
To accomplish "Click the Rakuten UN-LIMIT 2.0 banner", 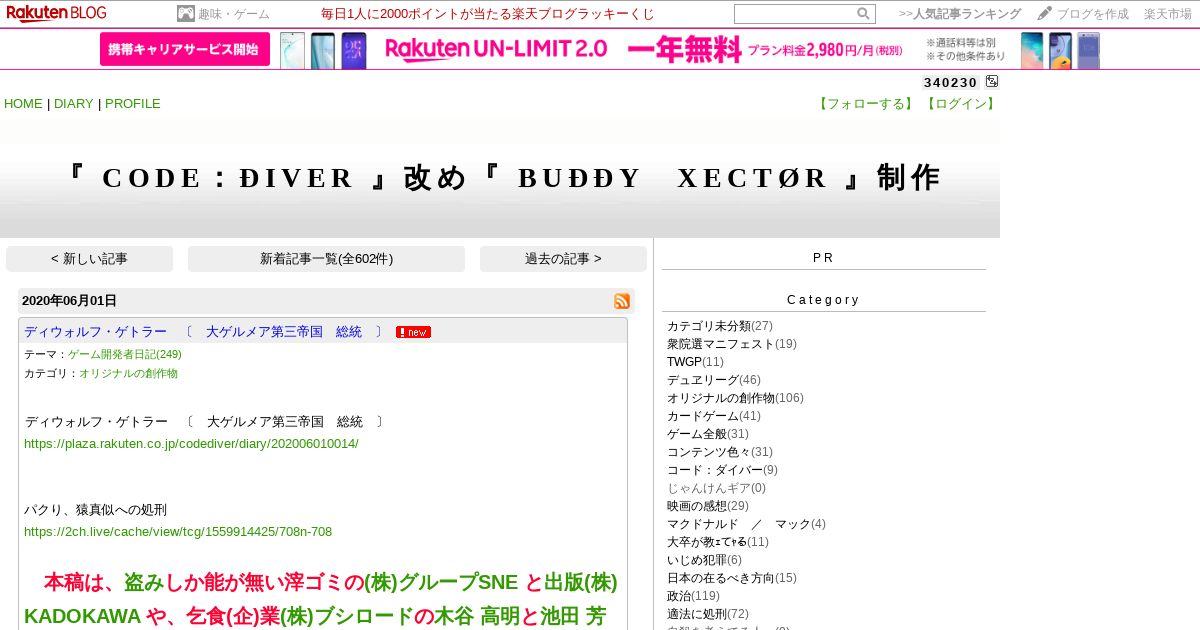I will 600,49.
